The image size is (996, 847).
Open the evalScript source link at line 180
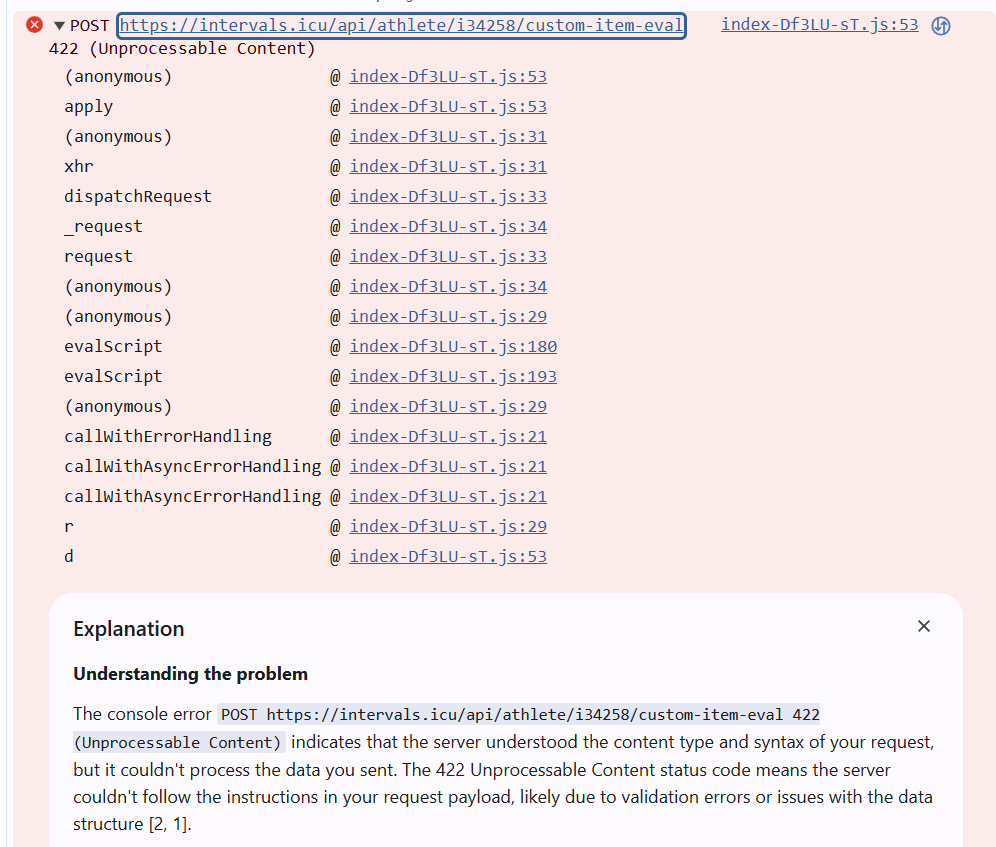452,347
